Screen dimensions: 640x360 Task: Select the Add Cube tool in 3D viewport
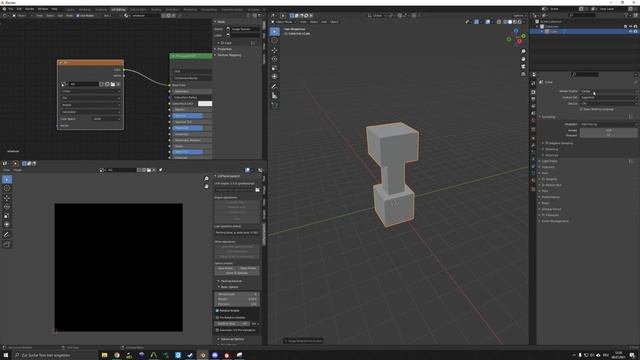click(275, 105)
